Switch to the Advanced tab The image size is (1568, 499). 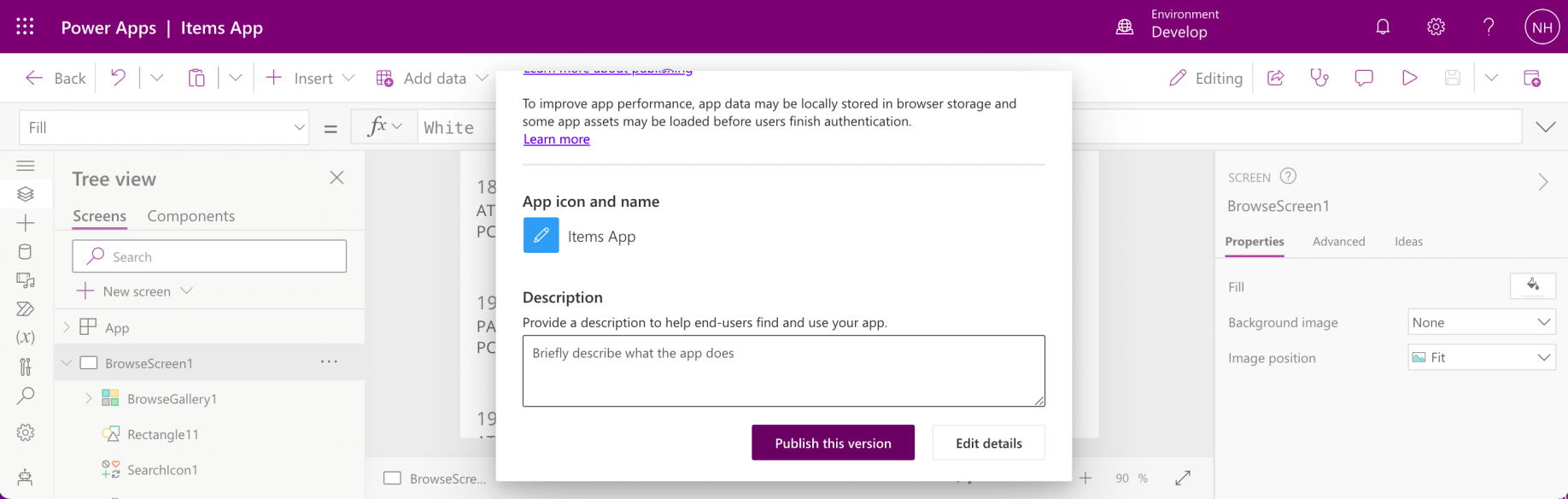(x=1338, y=242)
